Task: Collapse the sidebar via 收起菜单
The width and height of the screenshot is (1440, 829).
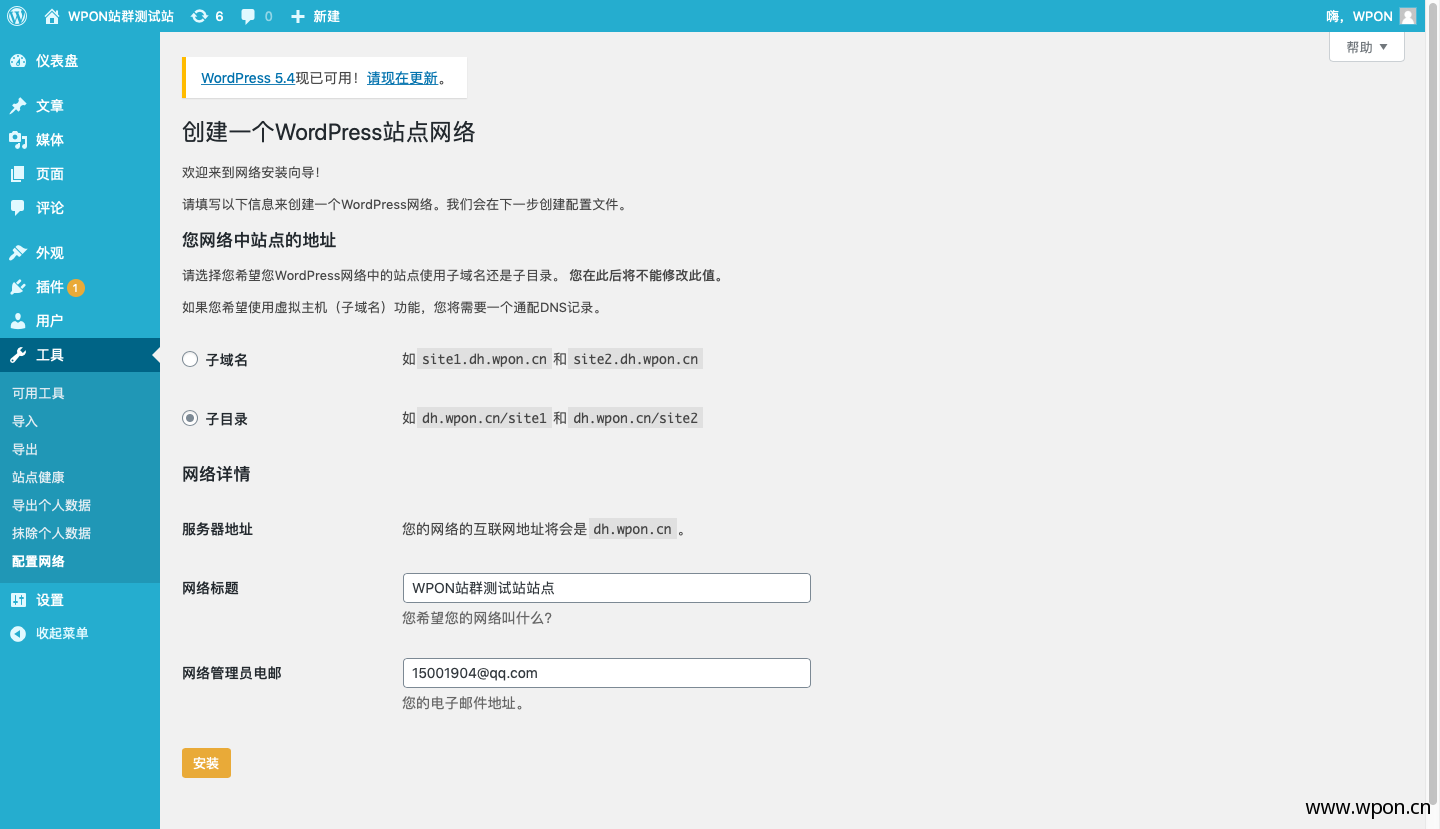Action: point(60,632)
